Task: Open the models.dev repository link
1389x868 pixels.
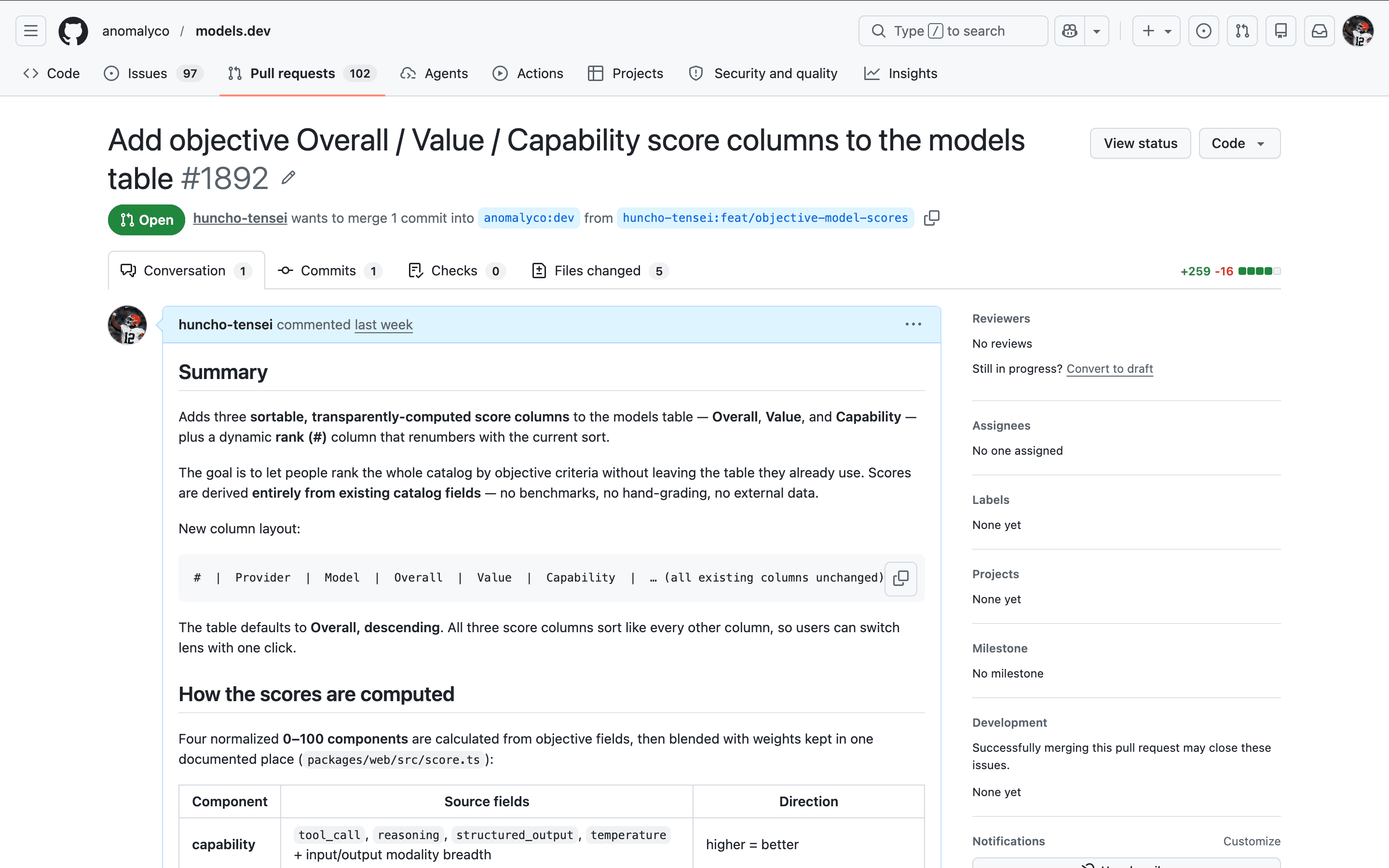Action: [233, 31]
